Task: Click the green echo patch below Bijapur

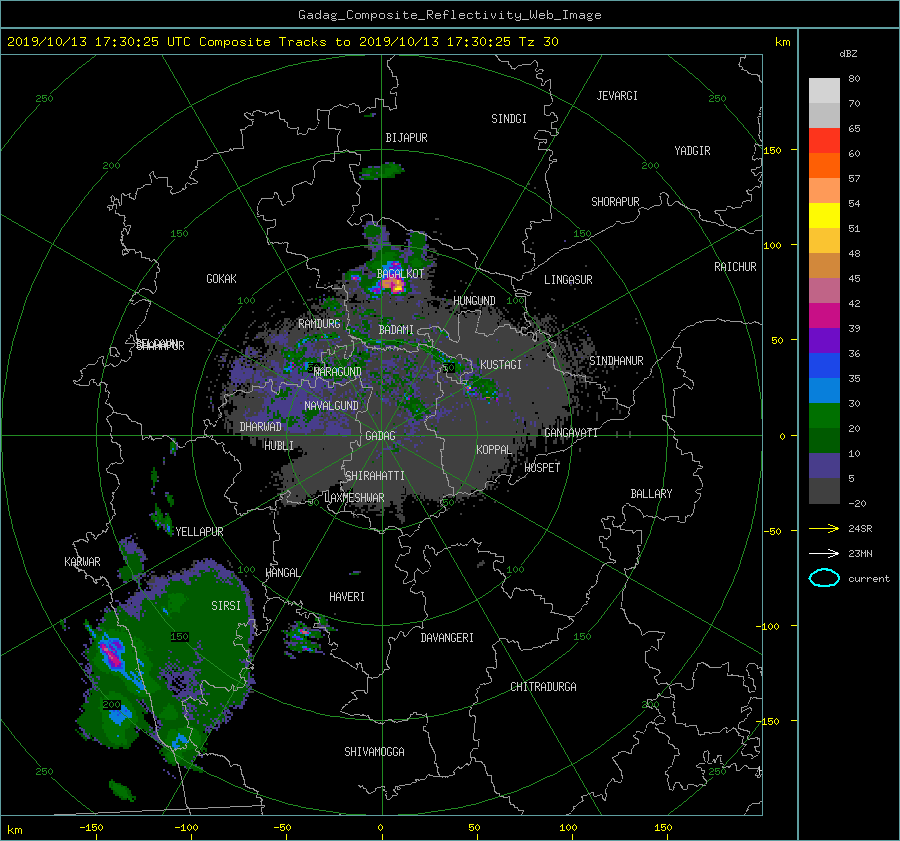Action: 382,170
